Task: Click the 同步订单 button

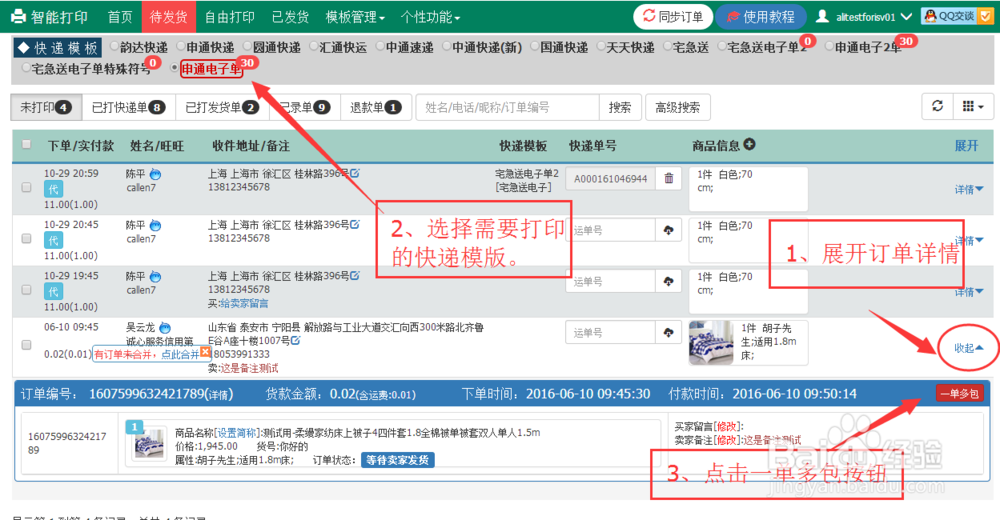Action: point(673,17)
